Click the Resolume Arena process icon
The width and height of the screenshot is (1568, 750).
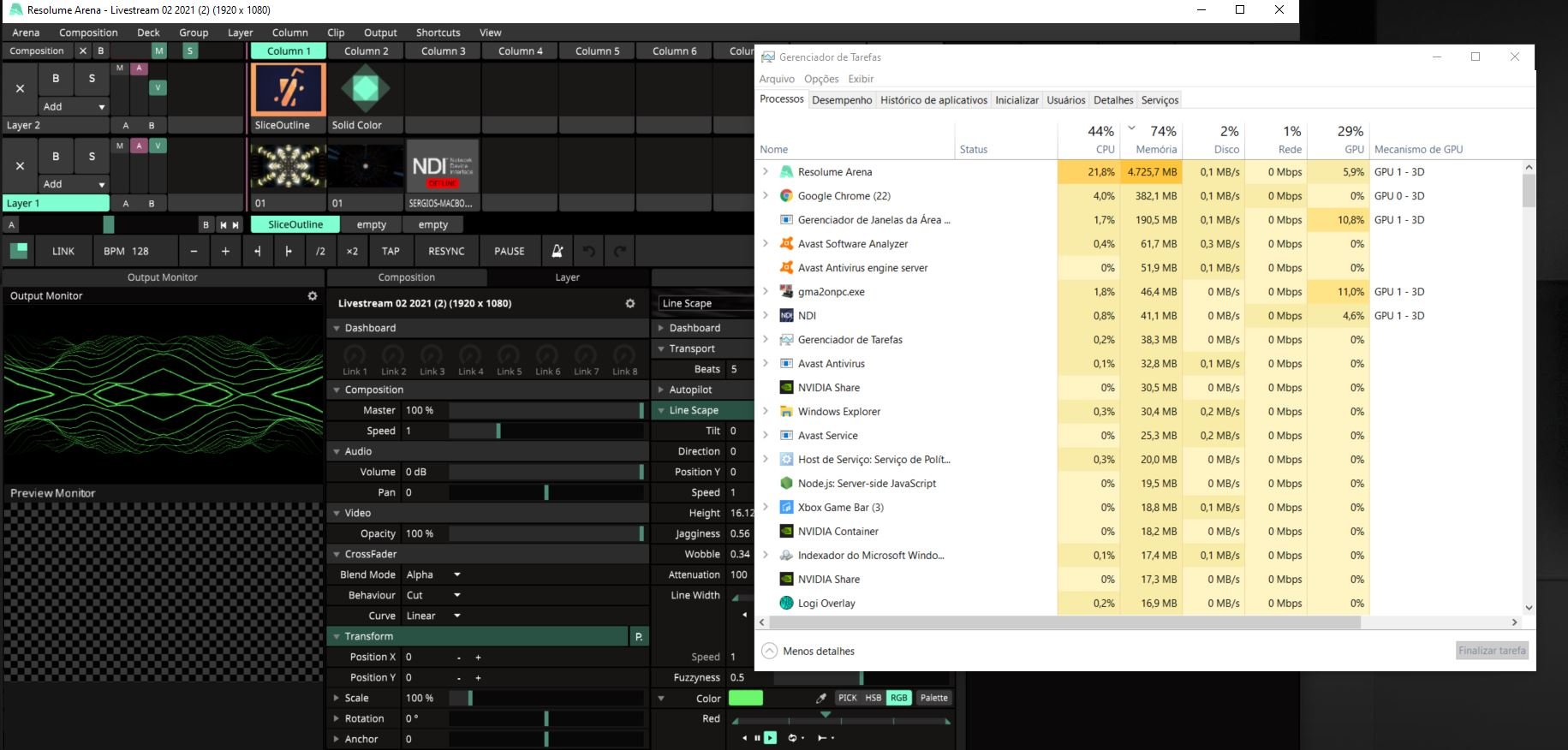click(786, 172)
